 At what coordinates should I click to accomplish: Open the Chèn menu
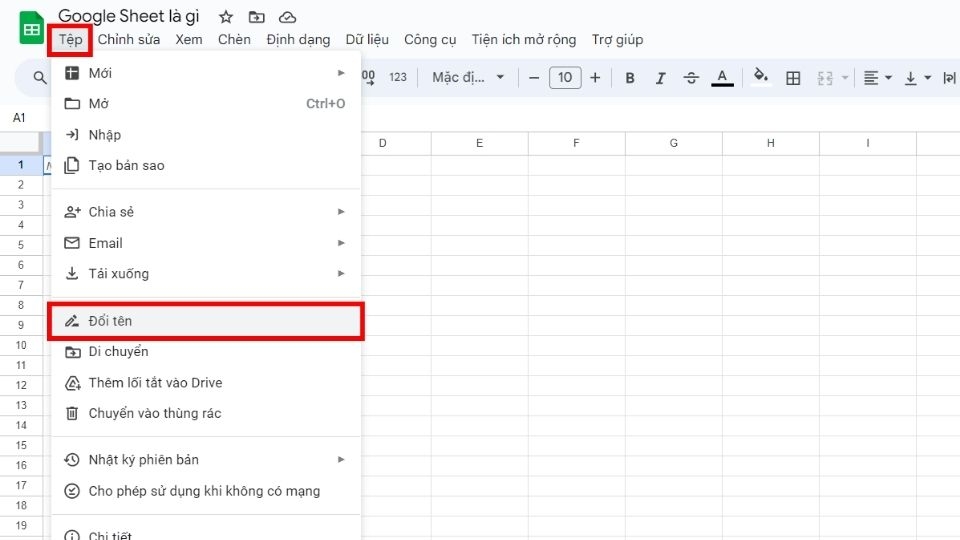(x=234, y=40)
